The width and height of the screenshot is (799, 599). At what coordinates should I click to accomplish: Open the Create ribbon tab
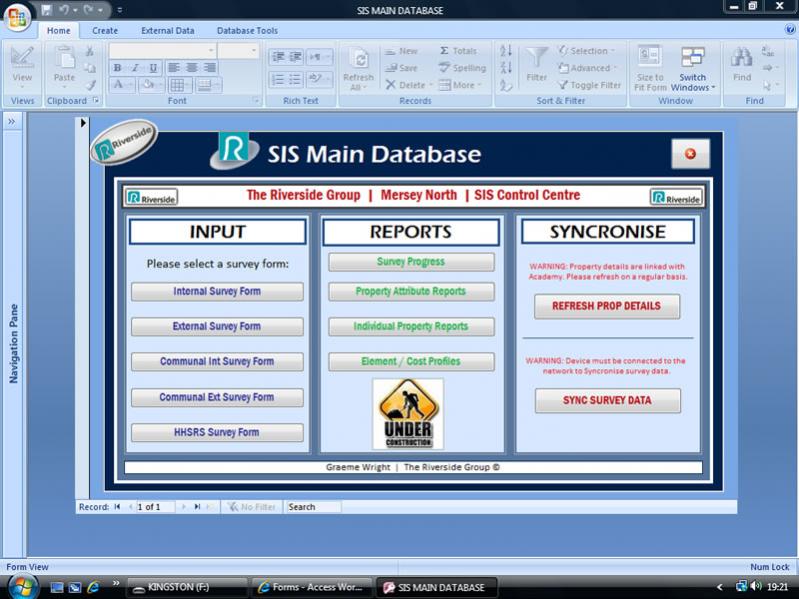105,31
